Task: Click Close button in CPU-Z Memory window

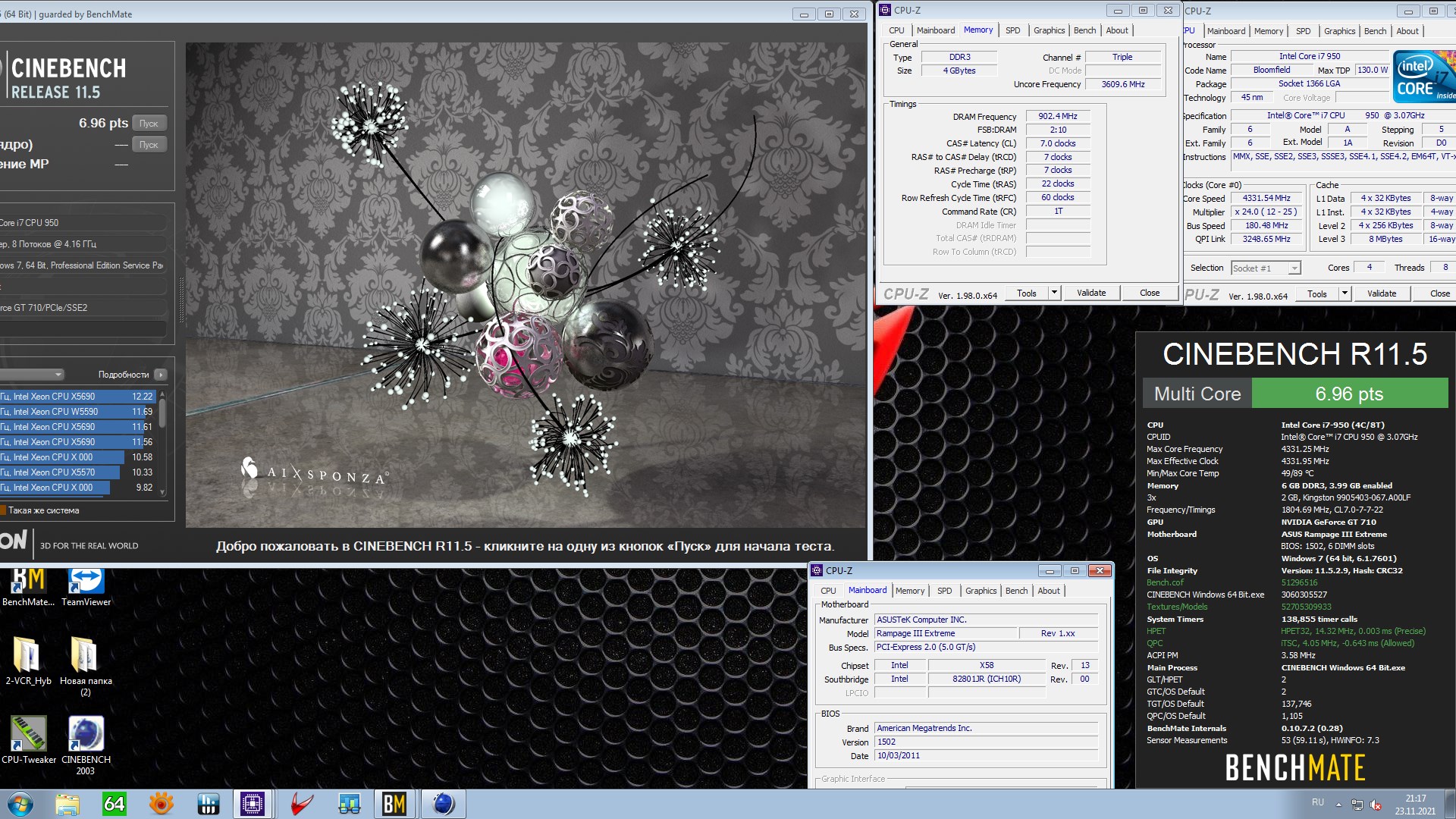Action: coord(1150,293)
